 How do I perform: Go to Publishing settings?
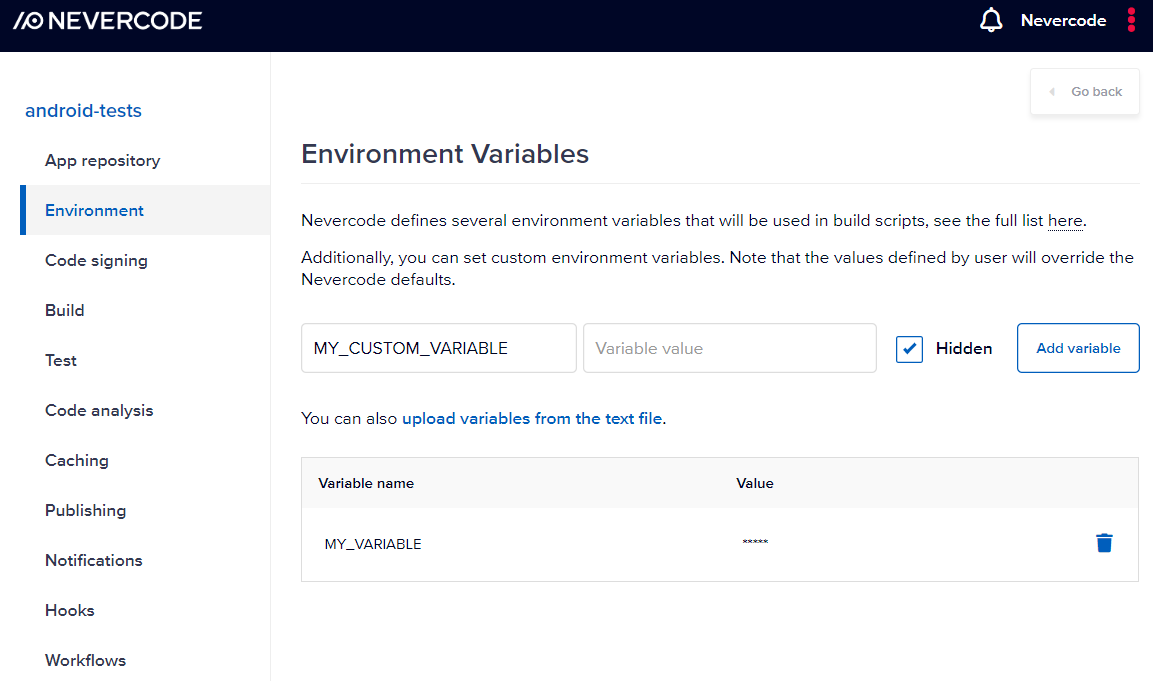(86, 510)
